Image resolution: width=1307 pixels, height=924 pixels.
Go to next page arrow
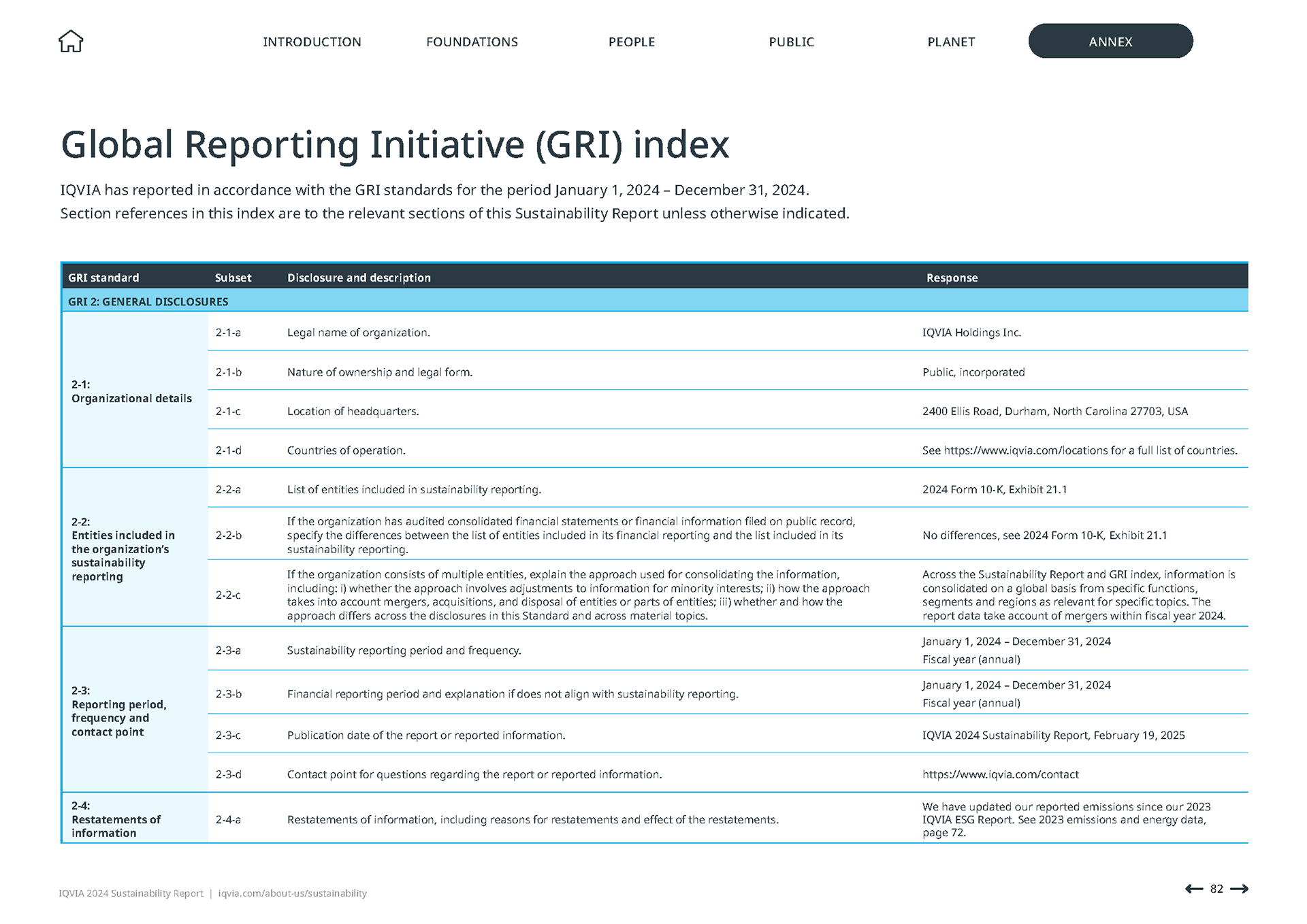(1239, 889)
